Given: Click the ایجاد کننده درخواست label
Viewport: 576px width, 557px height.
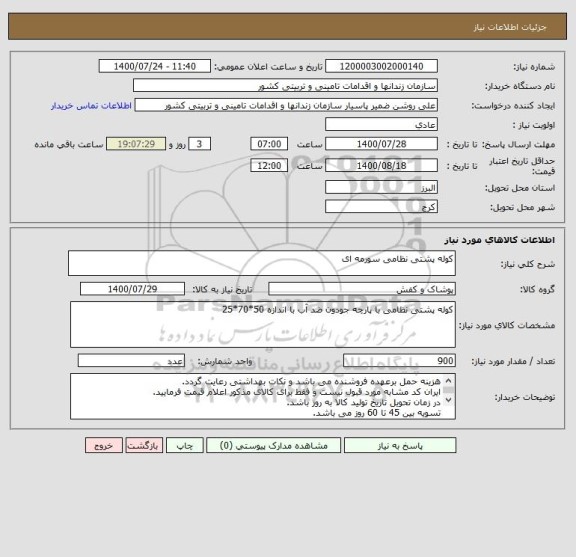Looking at the screenshot, I should [x=513, y=106].
